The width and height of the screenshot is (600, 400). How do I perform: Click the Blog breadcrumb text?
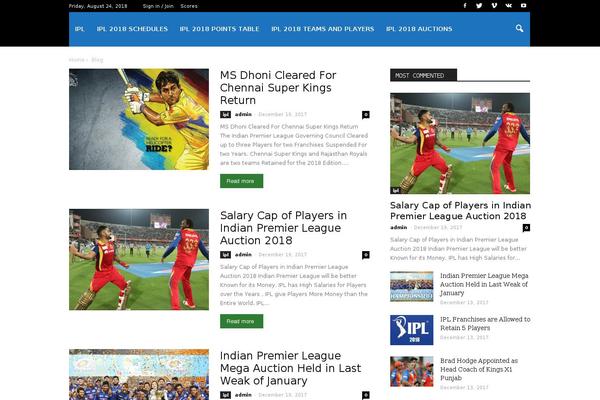pos(97,60)
